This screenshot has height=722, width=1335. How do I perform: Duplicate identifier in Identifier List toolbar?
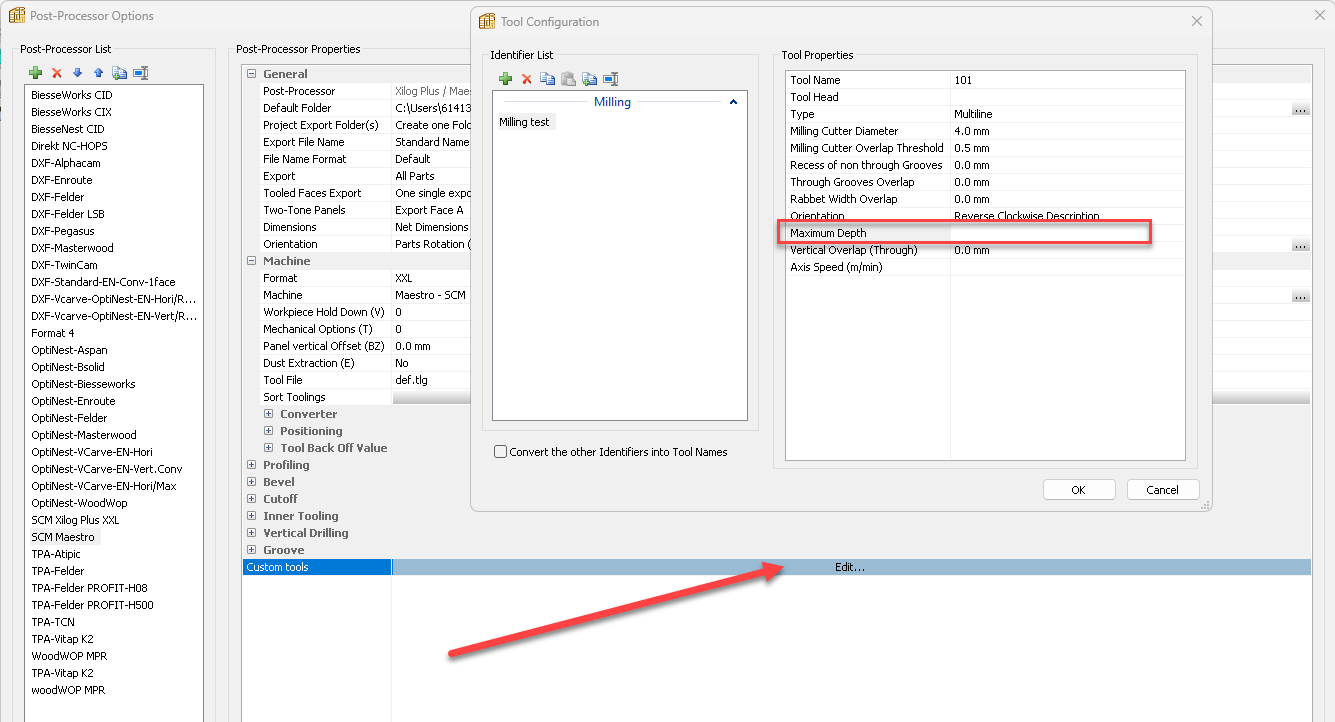point(589,79)
